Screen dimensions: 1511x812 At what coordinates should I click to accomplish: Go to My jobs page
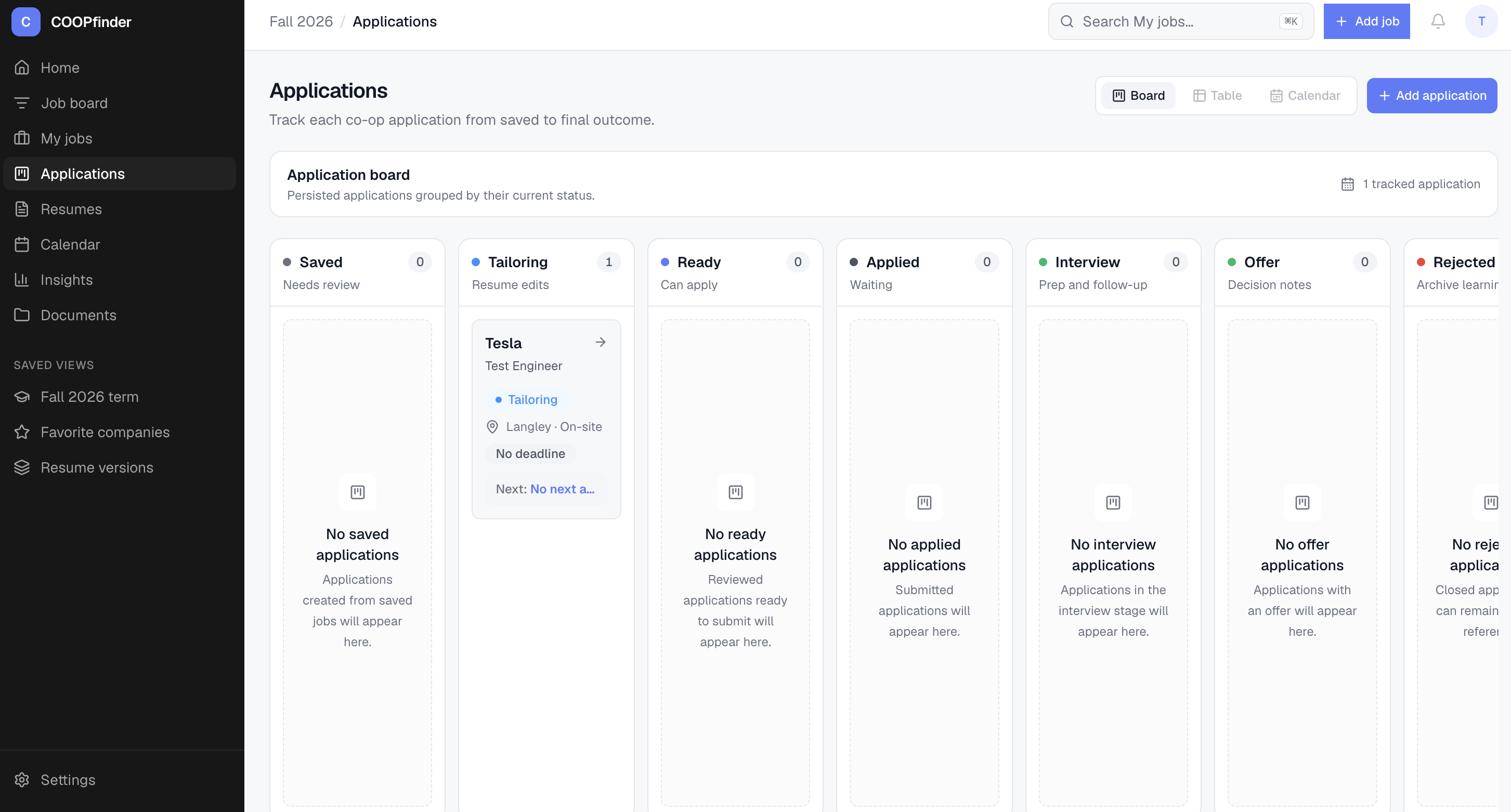tap(120, 138)
